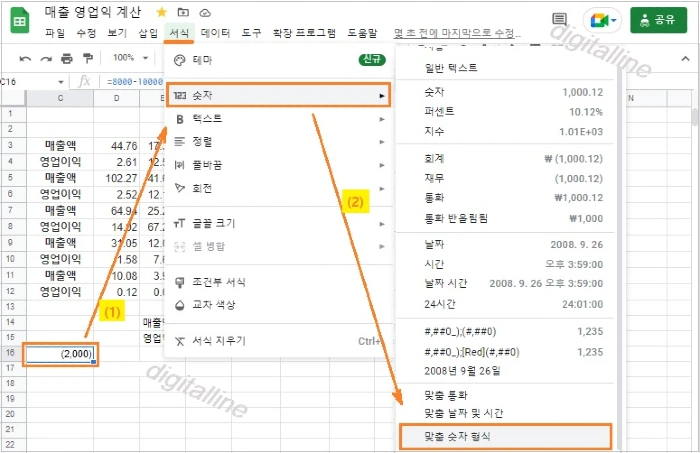700x453 pixels.
Task: Click the formula bar showing =8000-10000
Action: 134,82
